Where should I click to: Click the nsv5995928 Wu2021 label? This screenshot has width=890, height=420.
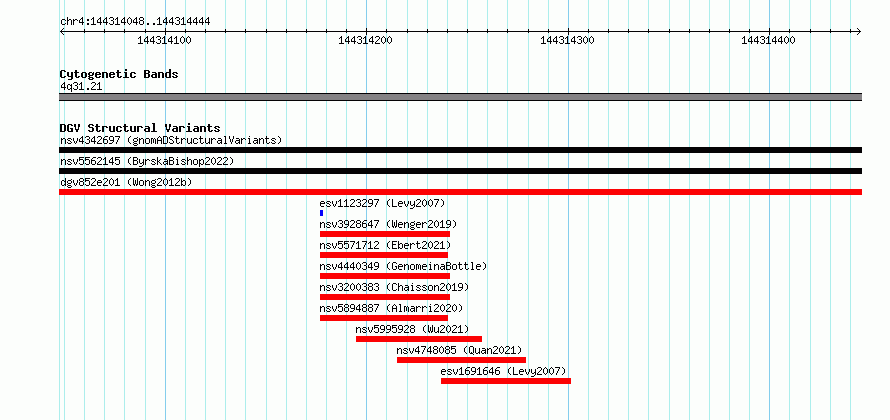tap(413, 329)
